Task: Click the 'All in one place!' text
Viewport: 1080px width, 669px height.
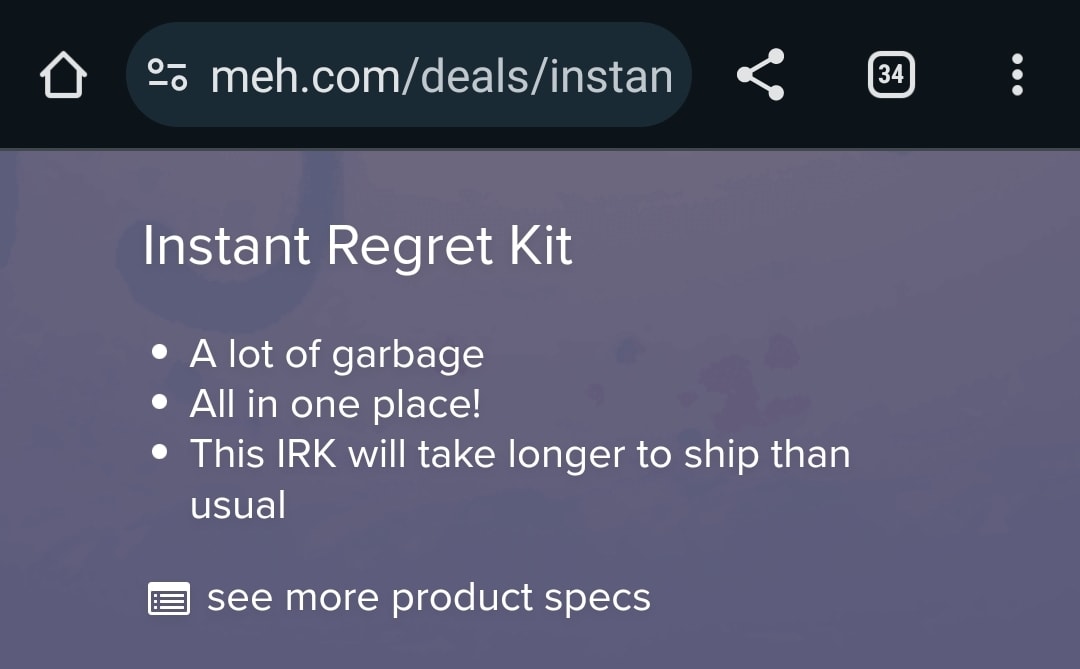Action: 335,404
